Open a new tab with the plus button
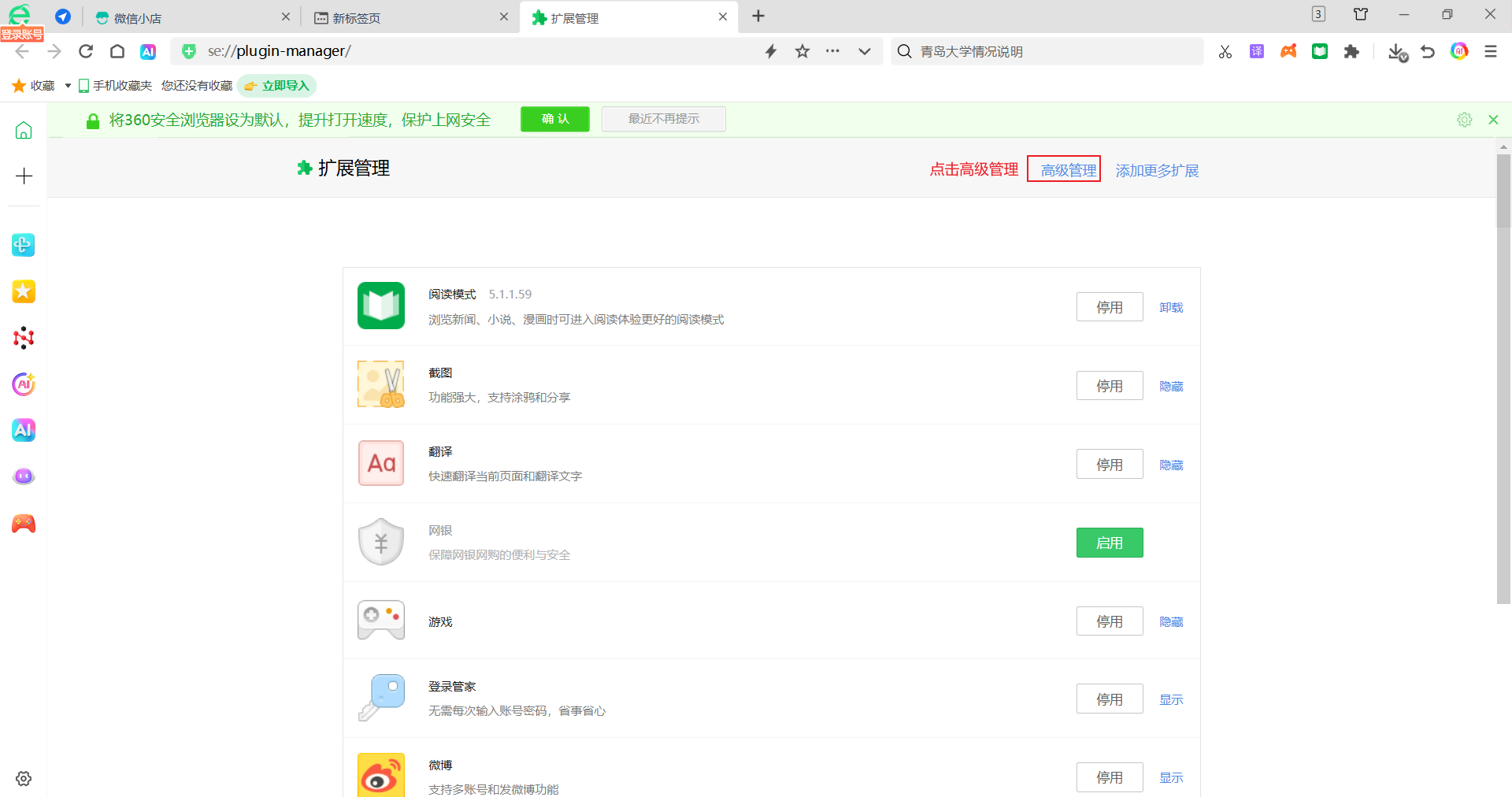Viewport: 1512px width, 797px height. [758, 16]
